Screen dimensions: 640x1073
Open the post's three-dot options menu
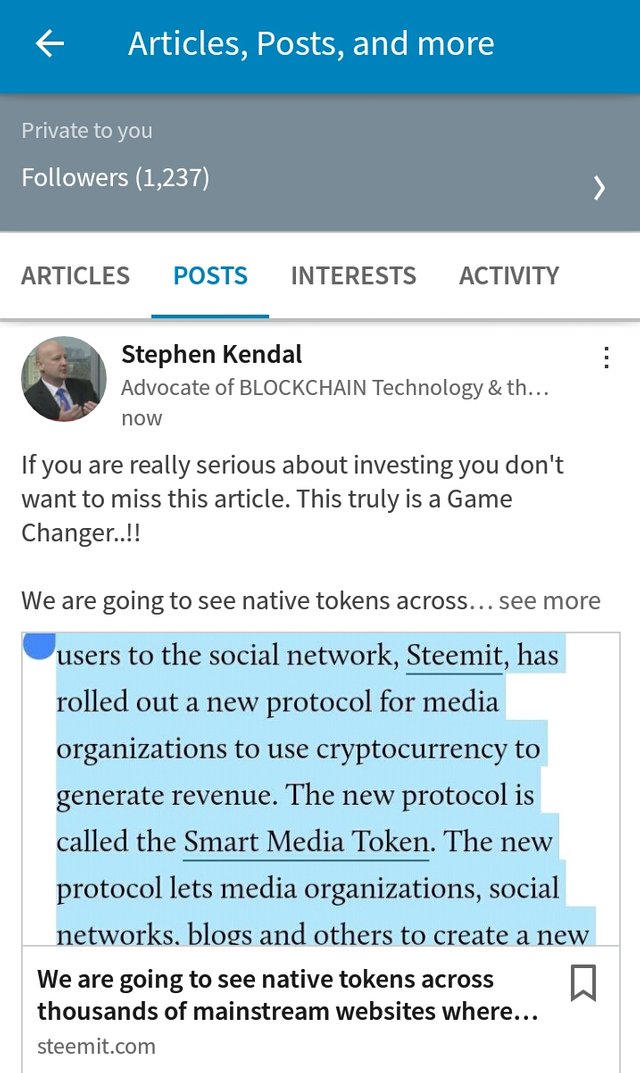tap(606, 358)
